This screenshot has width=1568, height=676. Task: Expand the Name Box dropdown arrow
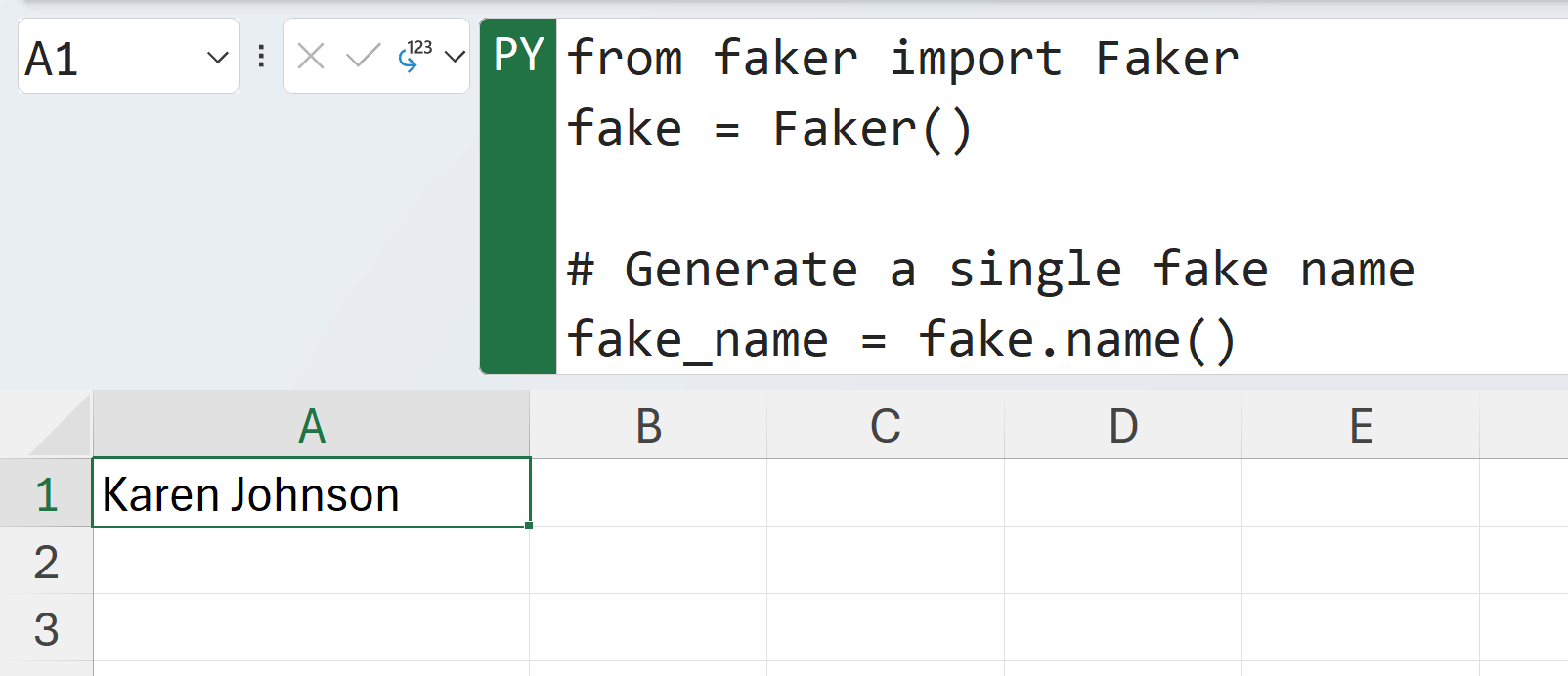pos(217,58)
